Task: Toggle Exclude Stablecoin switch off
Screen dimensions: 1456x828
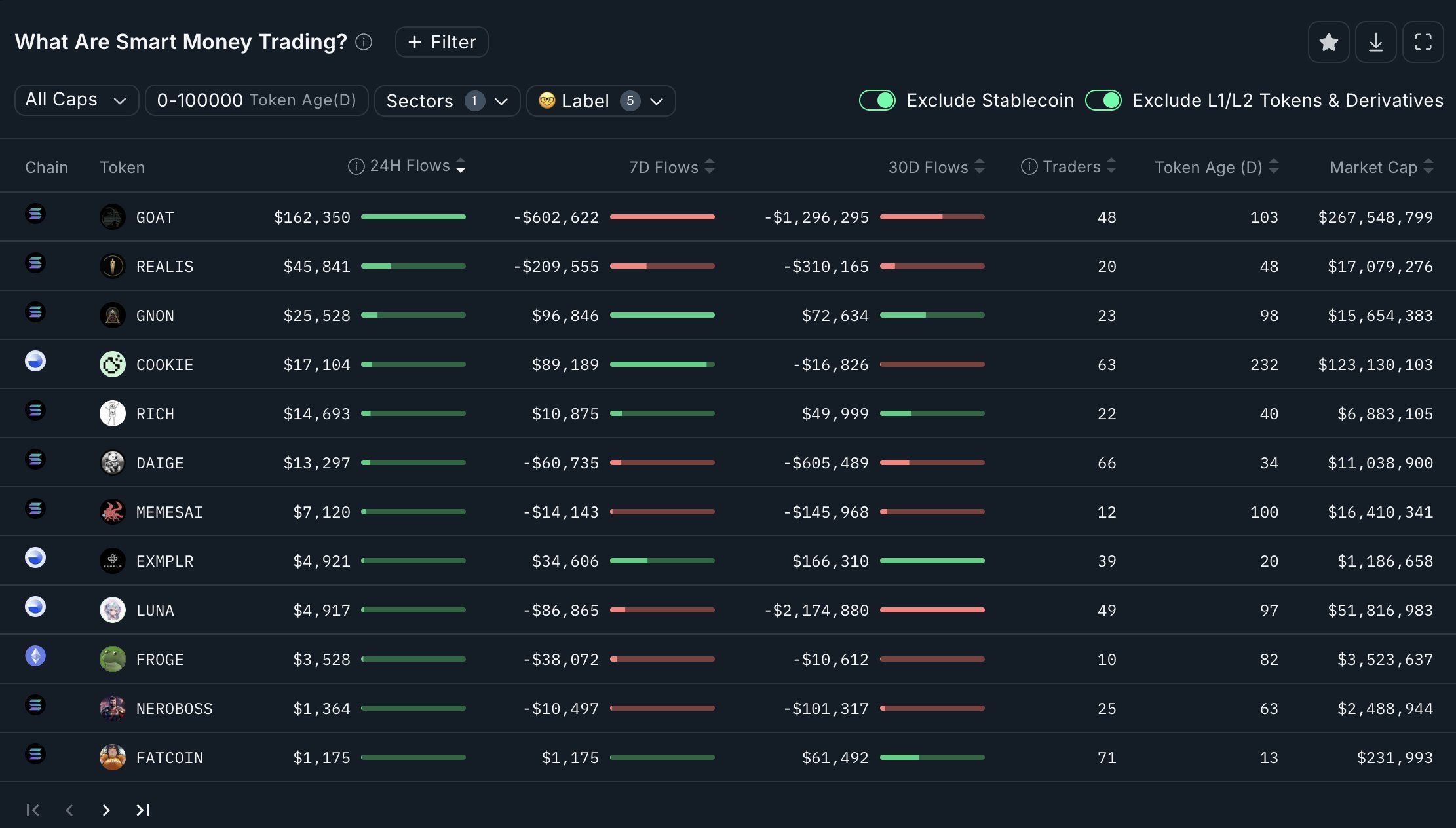Action: tap(876, 99)
